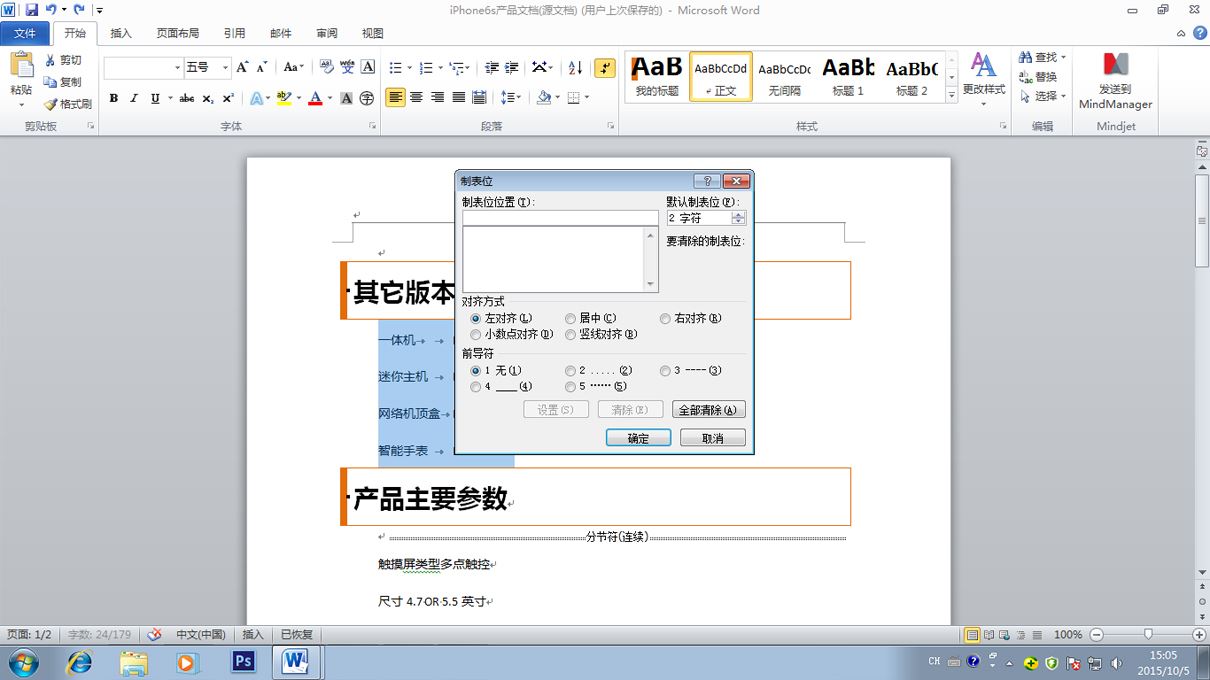Viewport: 1210px width, 680px height.
Task: Increase paragraph indent
Action: click(512, 67)
